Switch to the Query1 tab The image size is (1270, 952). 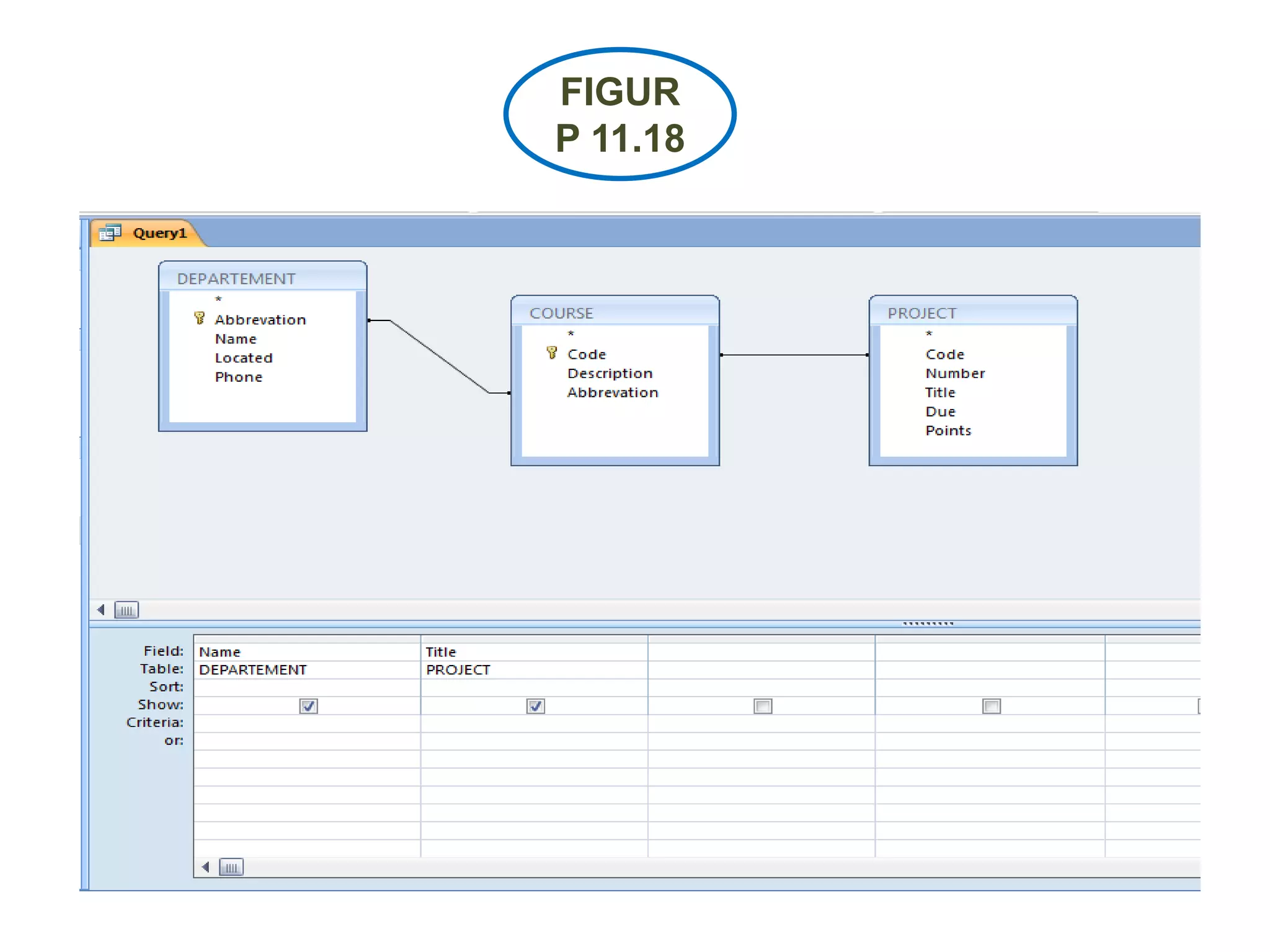click(159, 233)
